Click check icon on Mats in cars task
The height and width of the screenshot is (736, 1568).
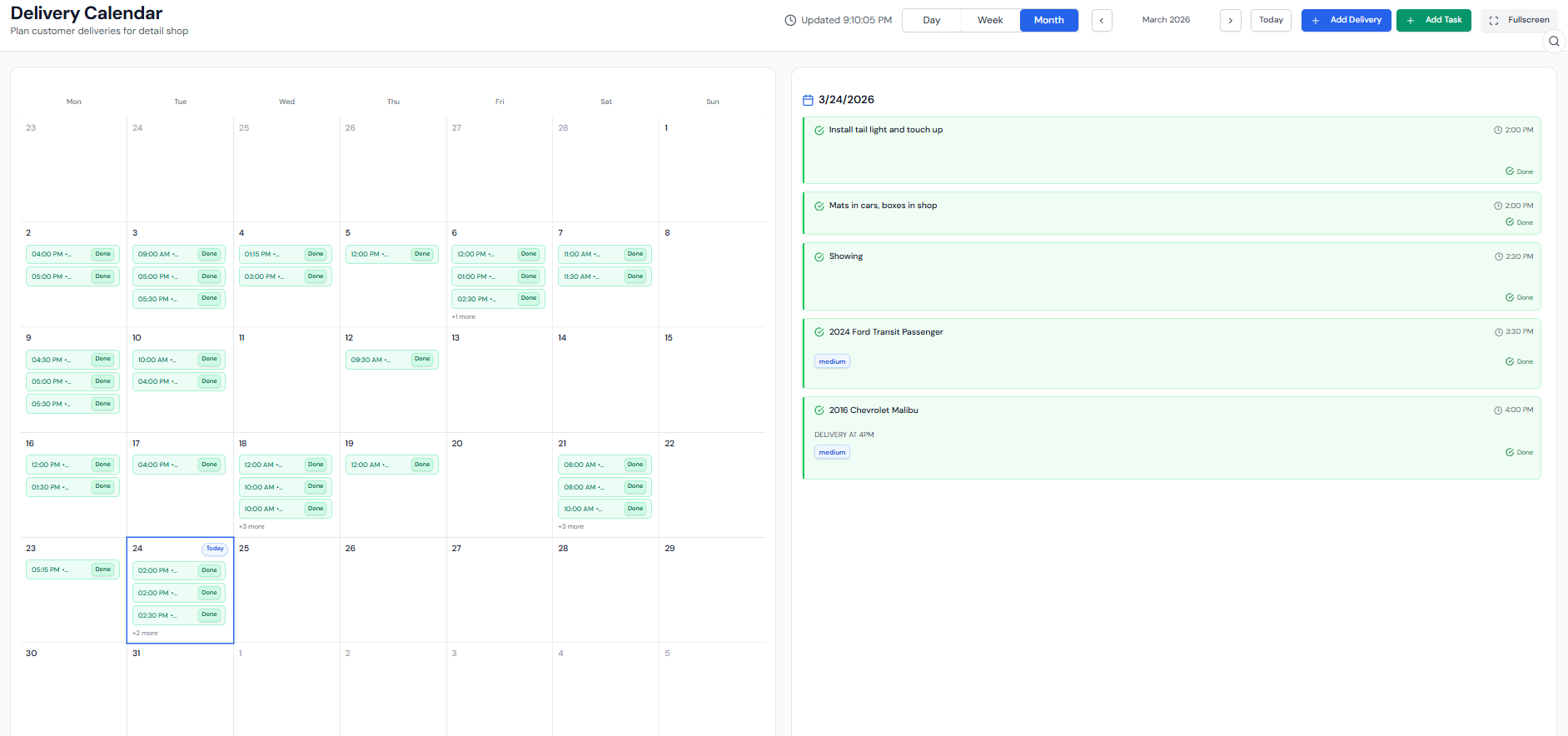point(819,206)
